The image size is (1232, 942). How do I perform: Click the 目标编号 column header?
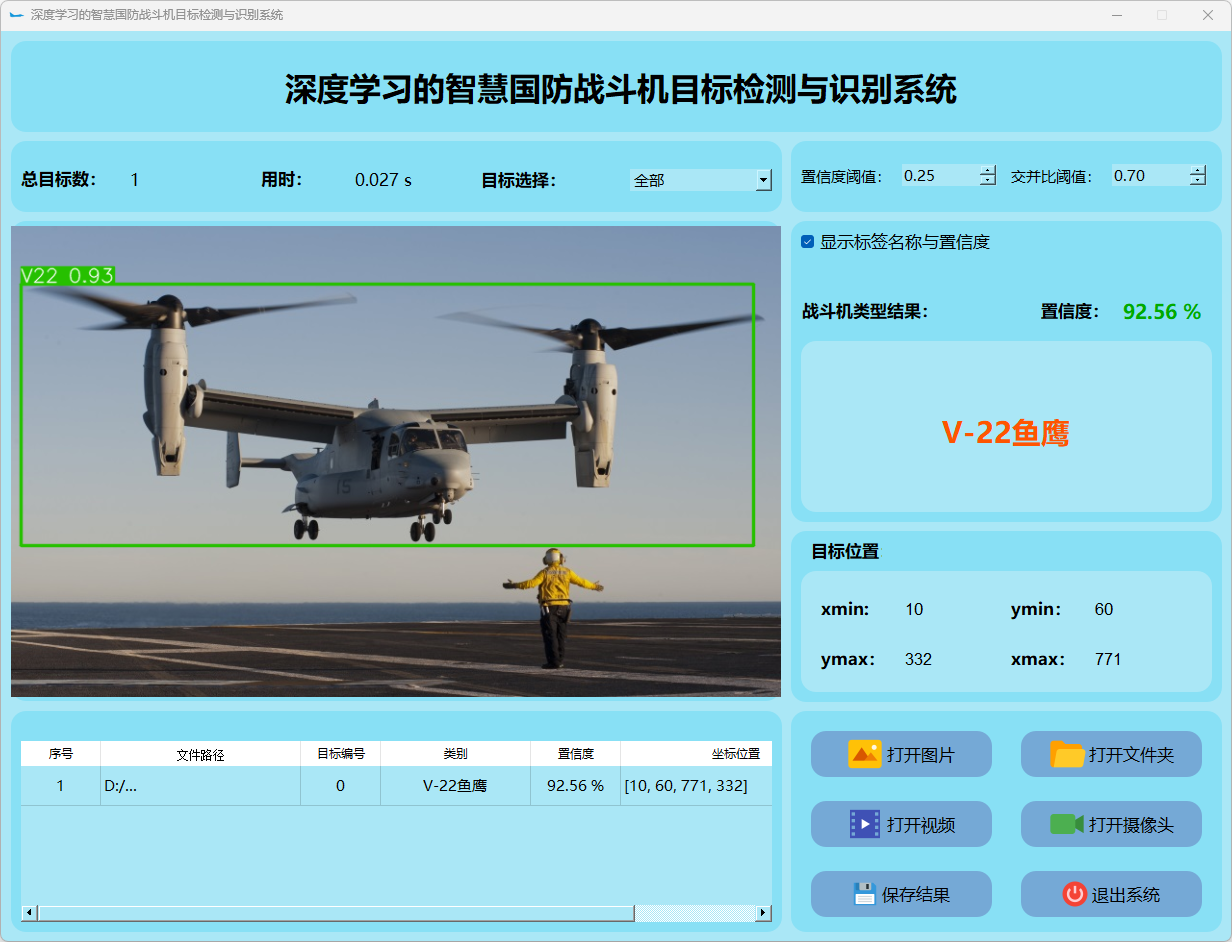[x=341, y=754]
